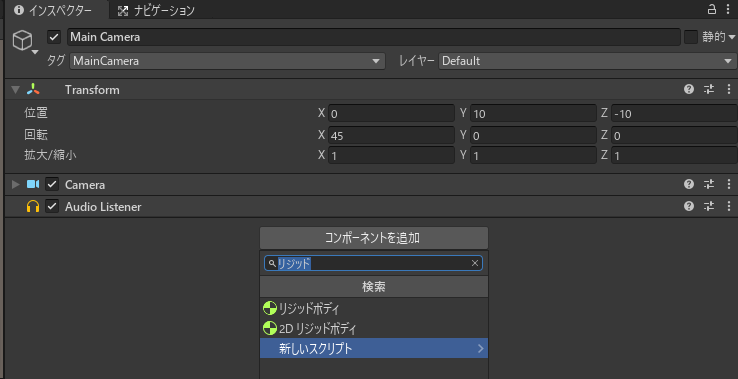The image size is (738, 379).
Task: Toggle the Inspector lock icon
Action: pyautogui.click(x=711, y=9)
